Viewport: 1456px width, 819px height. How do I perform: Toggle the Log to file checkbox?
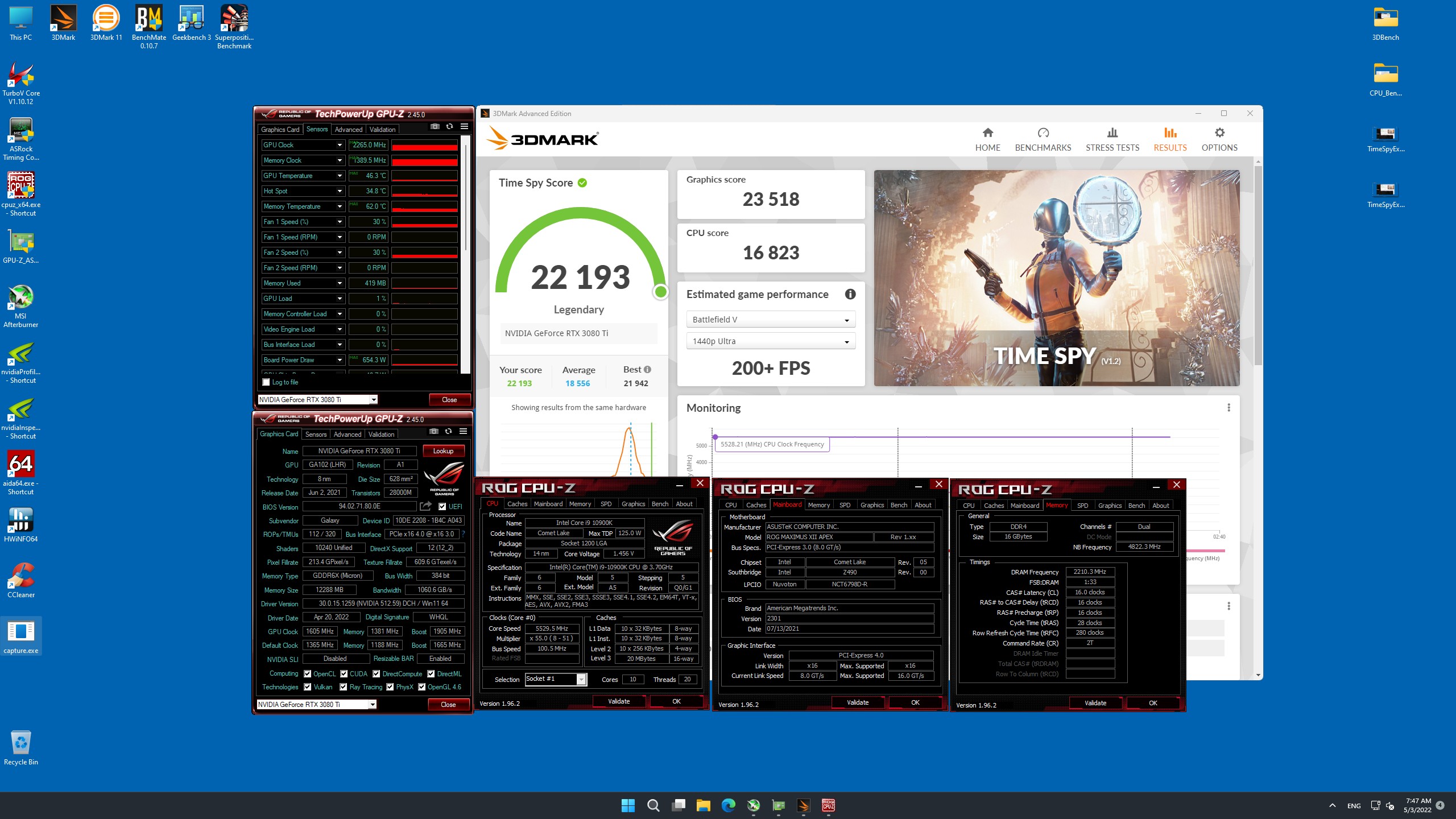[x=266, y=382]
